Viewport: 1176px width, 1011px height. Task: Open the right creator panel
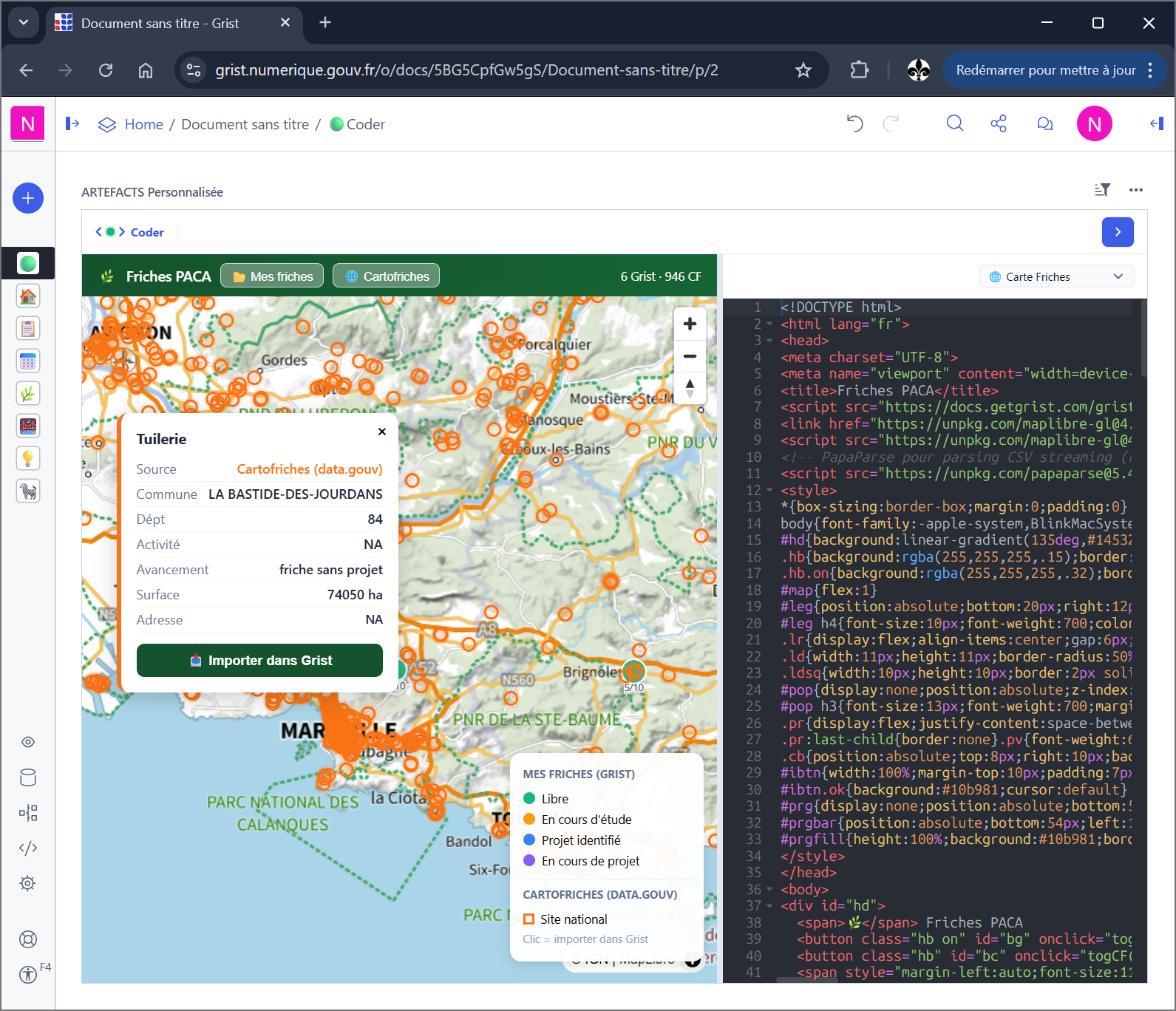tap(1157, 123)
